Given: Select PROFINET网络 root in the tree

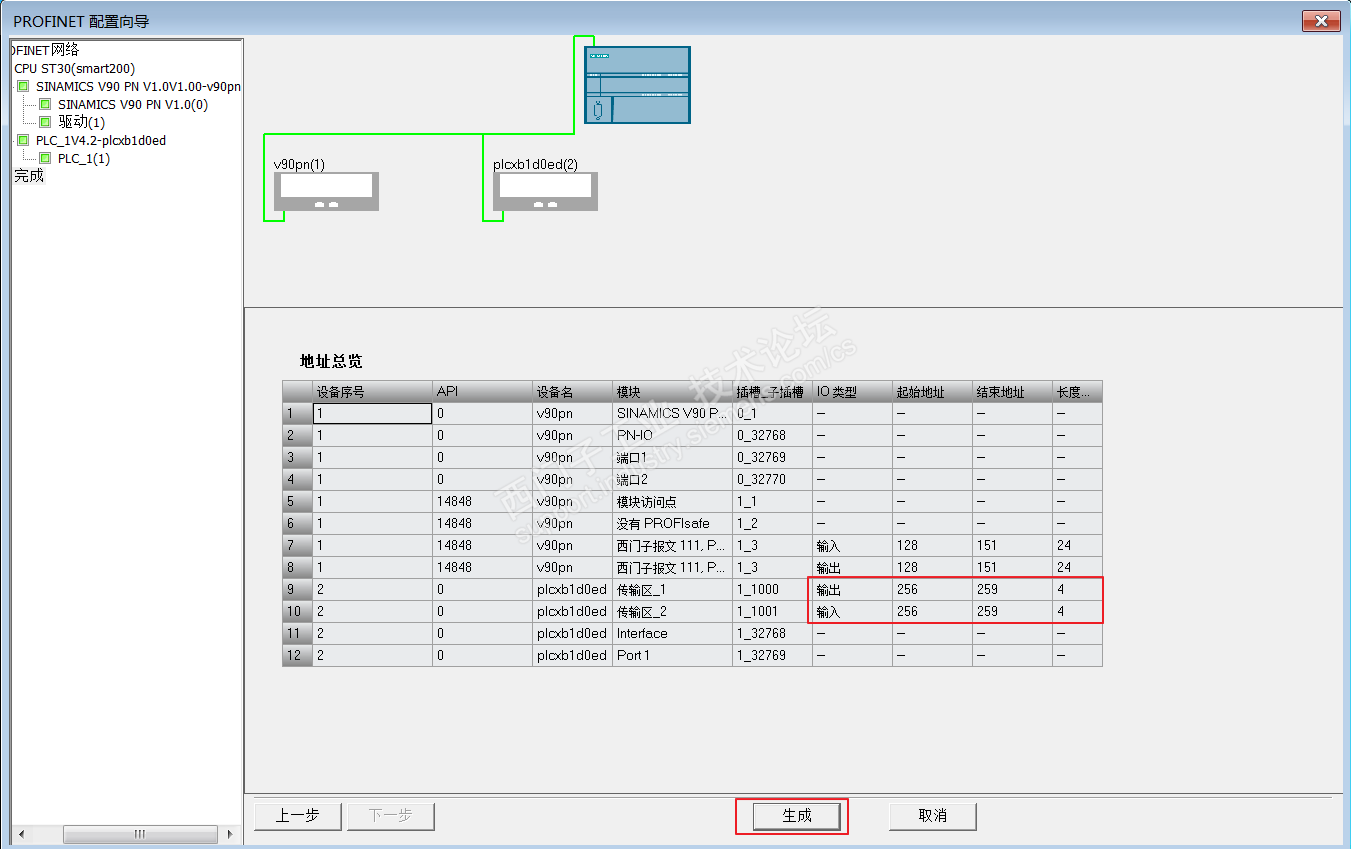Looking at the screenshot, I should 45,50.
